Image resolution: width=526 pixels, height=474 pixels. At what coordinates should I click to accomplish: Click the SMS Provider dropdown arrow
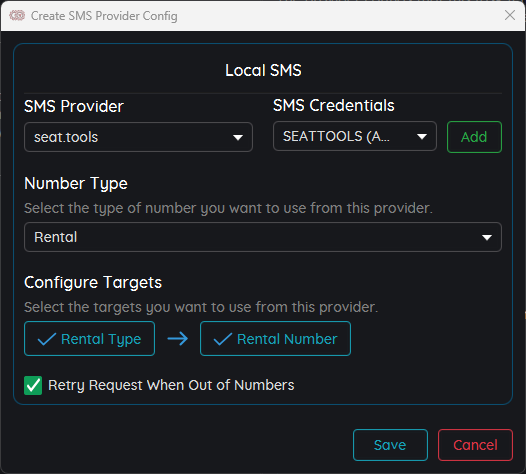click(x=238, y=138)
